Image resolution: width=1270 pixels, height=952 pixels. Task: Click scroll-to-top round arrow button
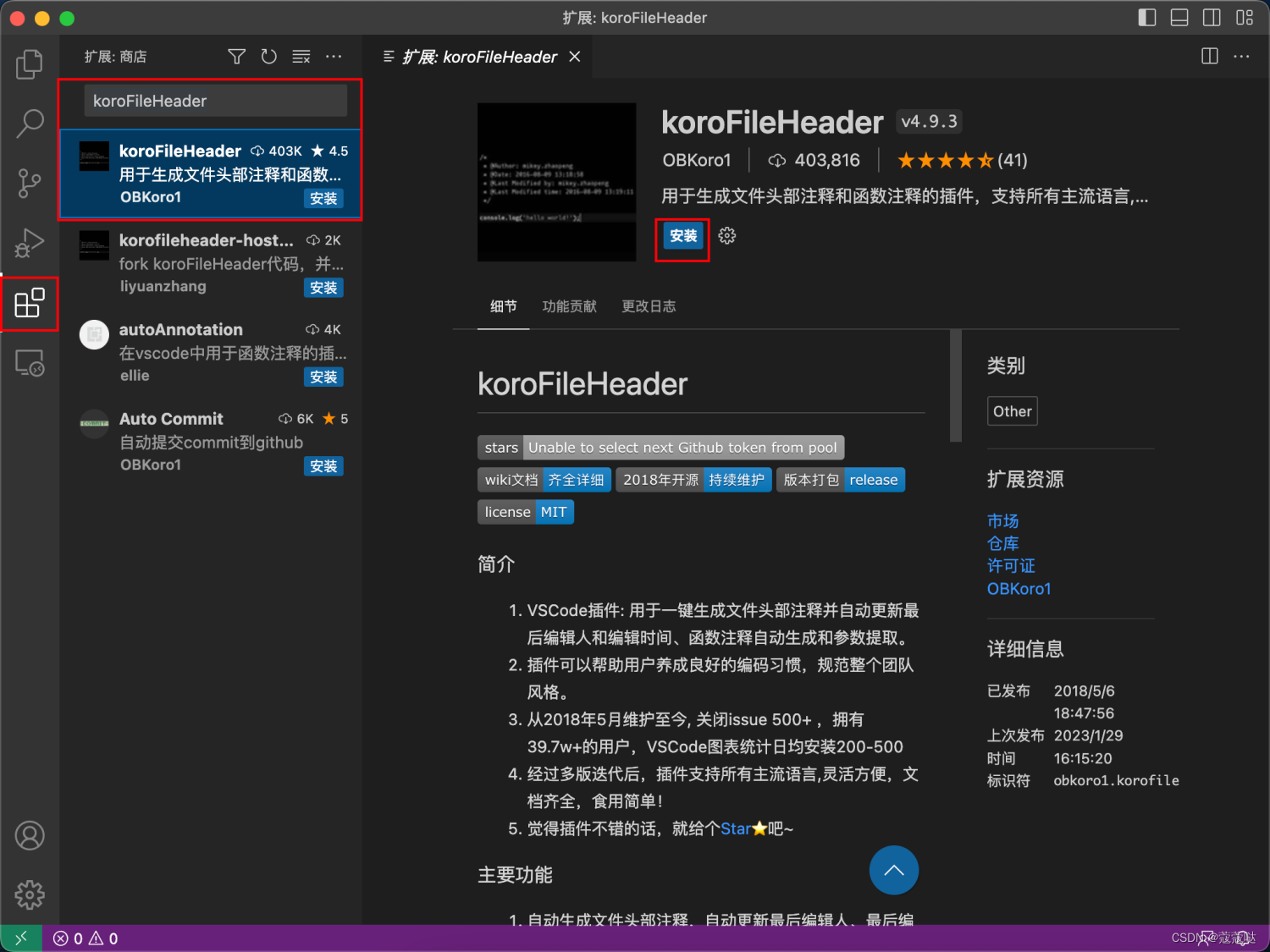pyautogui.click(x=893, y=870)
